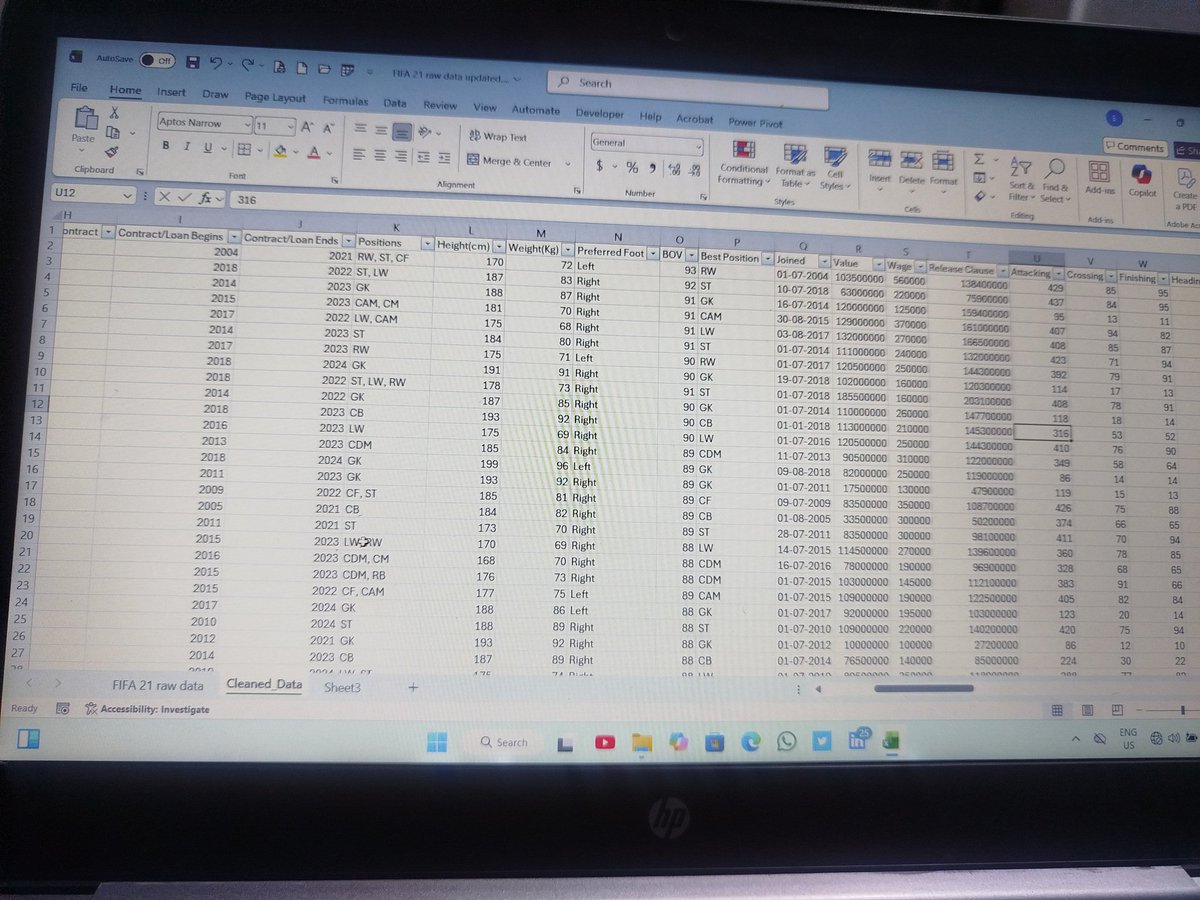Click the Copy icon in Clipboard group

[x=113, y=132]
